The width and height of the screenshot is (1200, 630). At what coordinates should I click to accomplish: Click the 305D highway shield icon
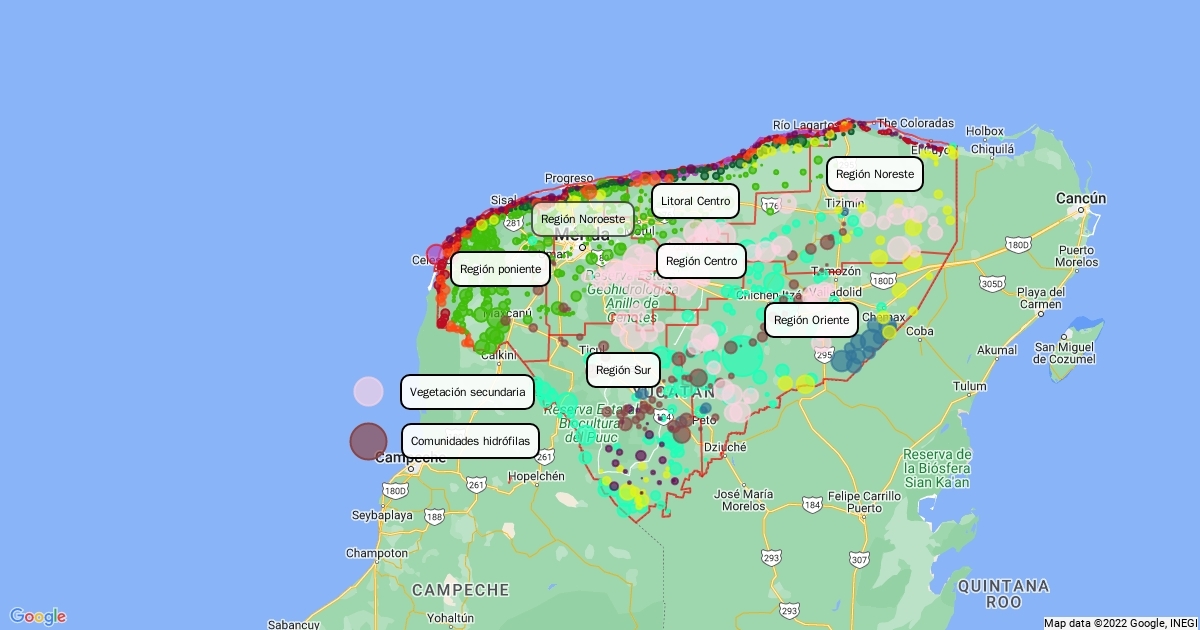coord(992,284)
